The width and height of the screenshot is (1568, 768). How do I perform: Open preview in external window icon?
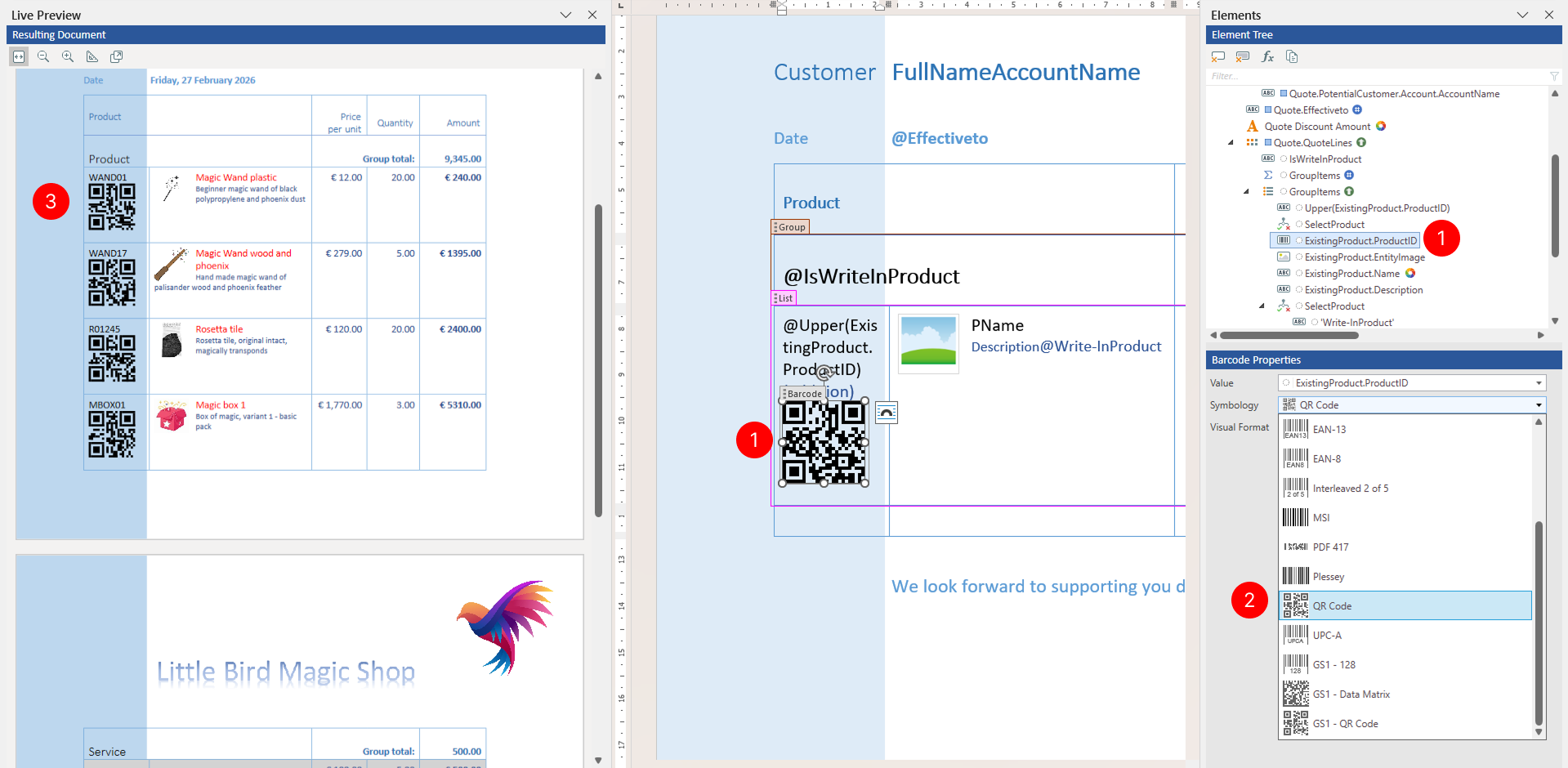(117, 56)
